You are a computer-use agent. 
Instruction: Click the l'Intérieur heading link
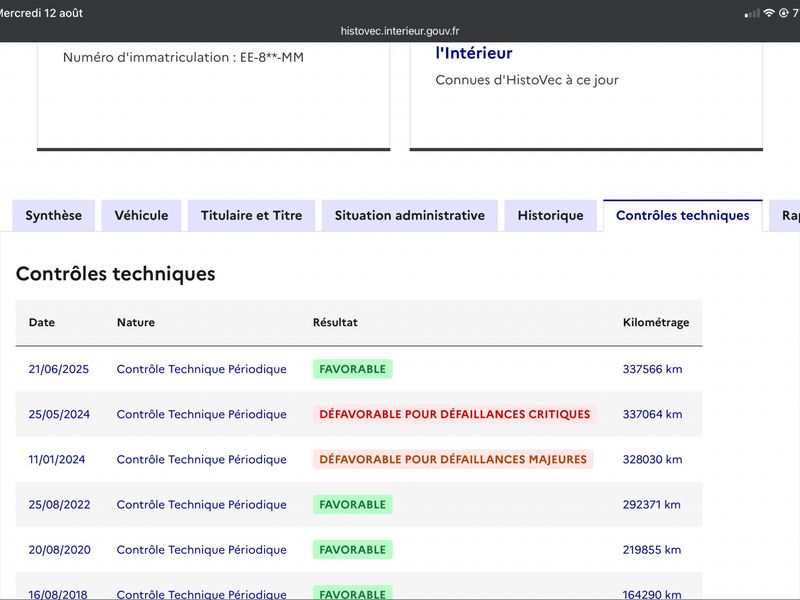[473, 53]
